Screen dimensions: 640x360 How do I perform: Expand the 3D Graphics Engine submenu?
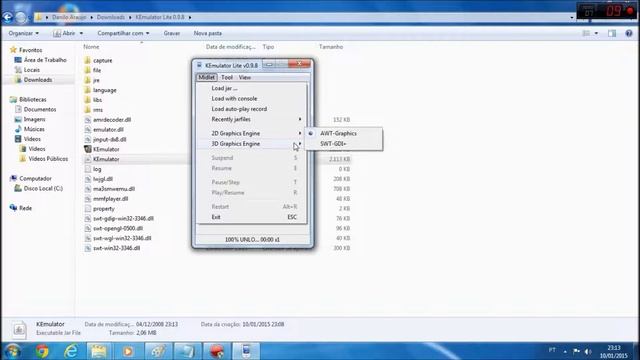(251, 144)
